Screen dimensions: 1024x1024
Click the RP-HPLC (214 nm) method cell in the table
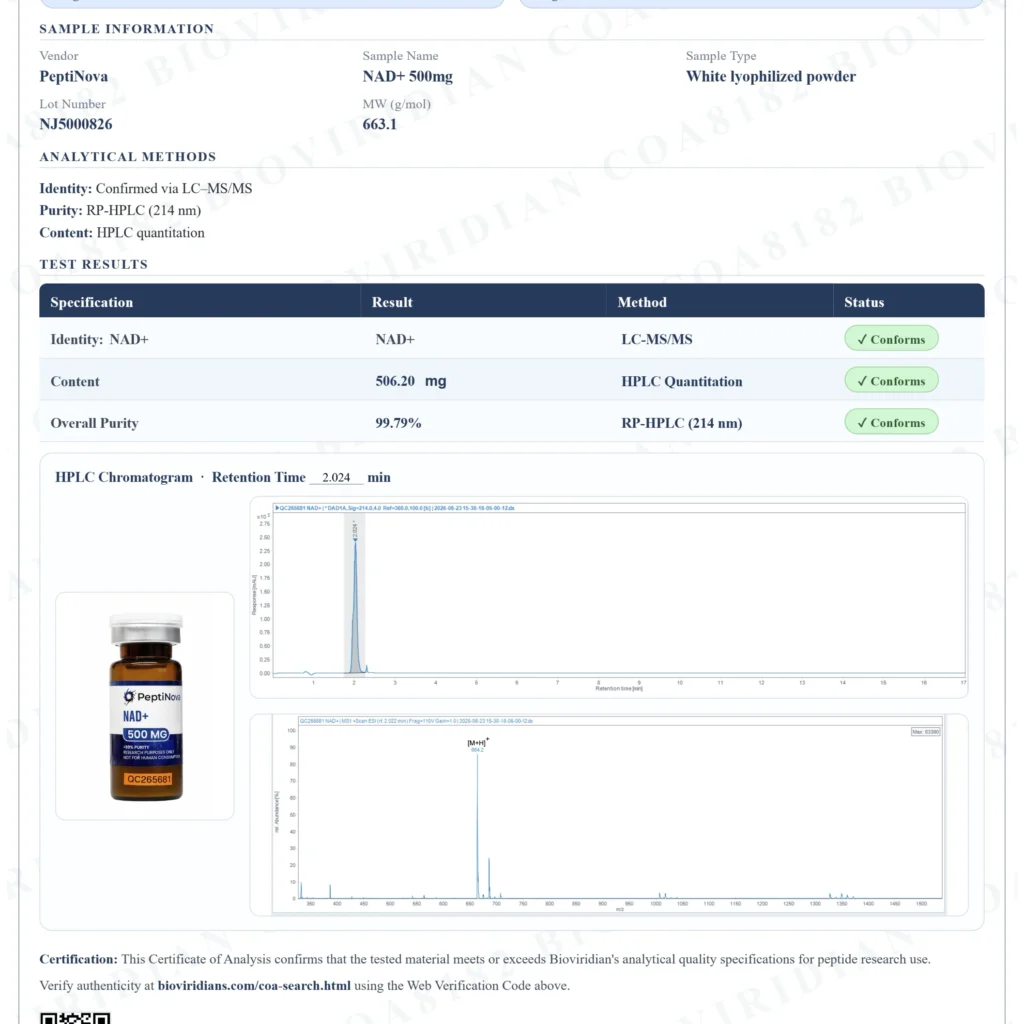pyautogui.click(x=682, y=423)
